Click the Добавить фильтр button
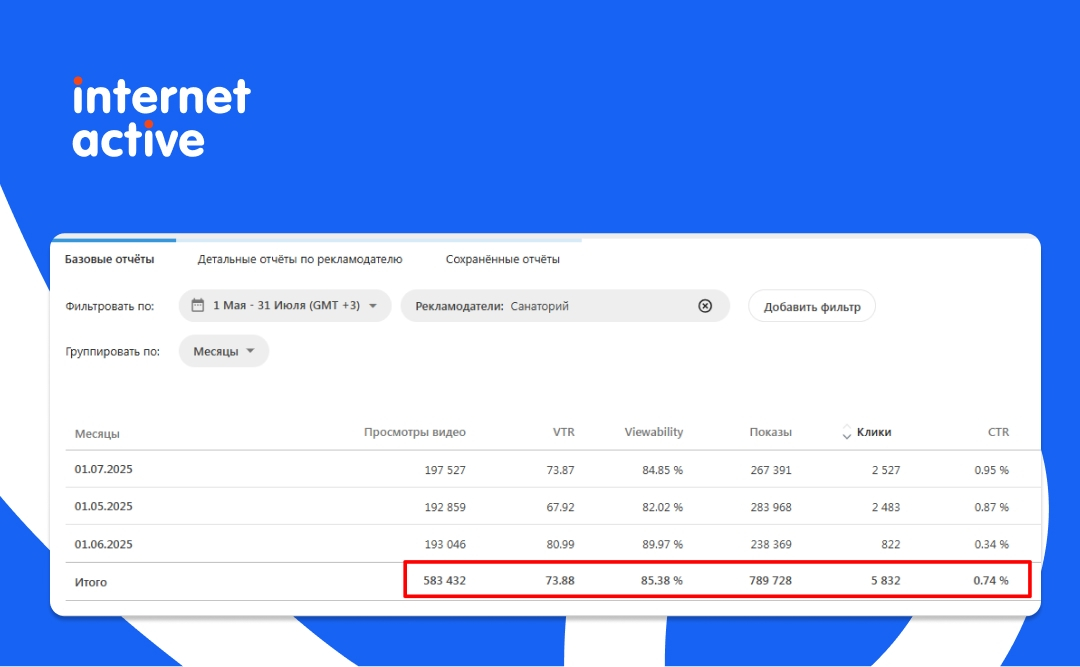This screenshot has height=667, width=1080. pyautogui.click(x=812, y=306)
